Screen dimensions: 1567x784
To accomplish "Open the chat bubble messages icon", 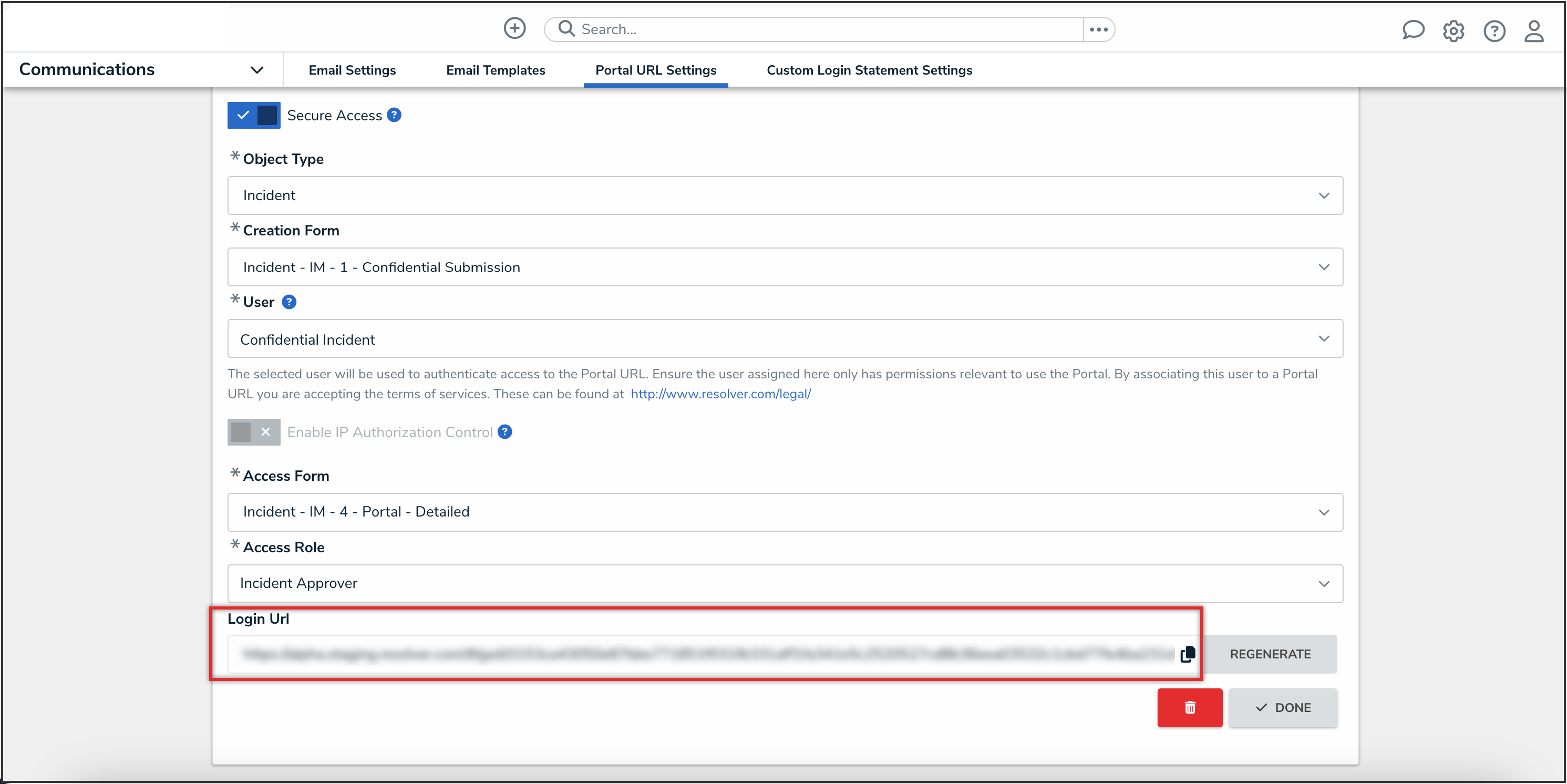I will coord(1413,30).
